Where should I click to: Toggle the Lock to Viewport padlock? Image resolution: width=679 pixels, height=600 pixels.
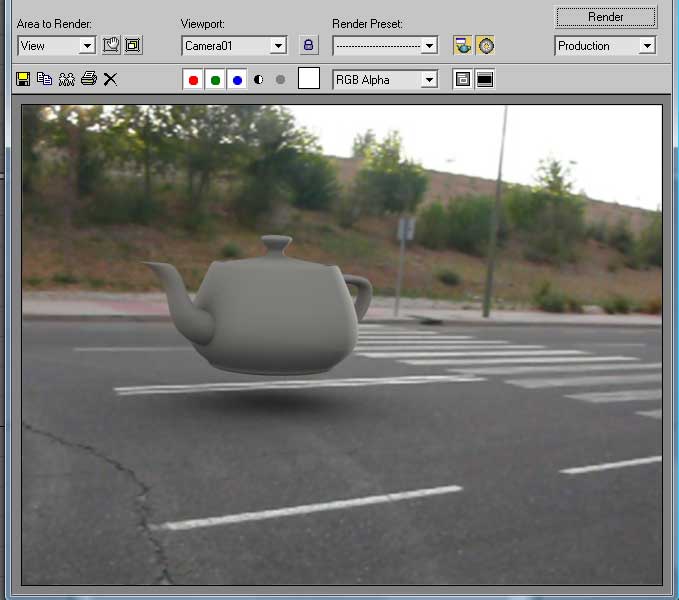[x=308, y=45]
